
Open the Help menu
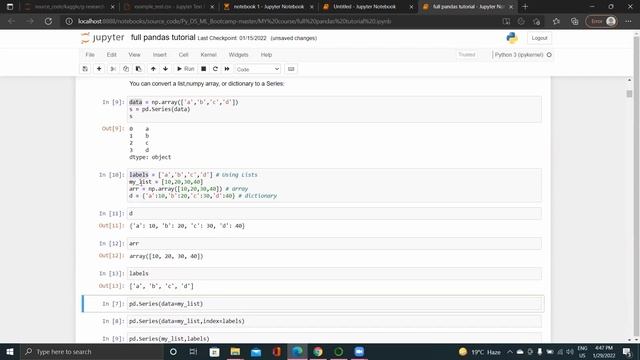tap(266, 55)
